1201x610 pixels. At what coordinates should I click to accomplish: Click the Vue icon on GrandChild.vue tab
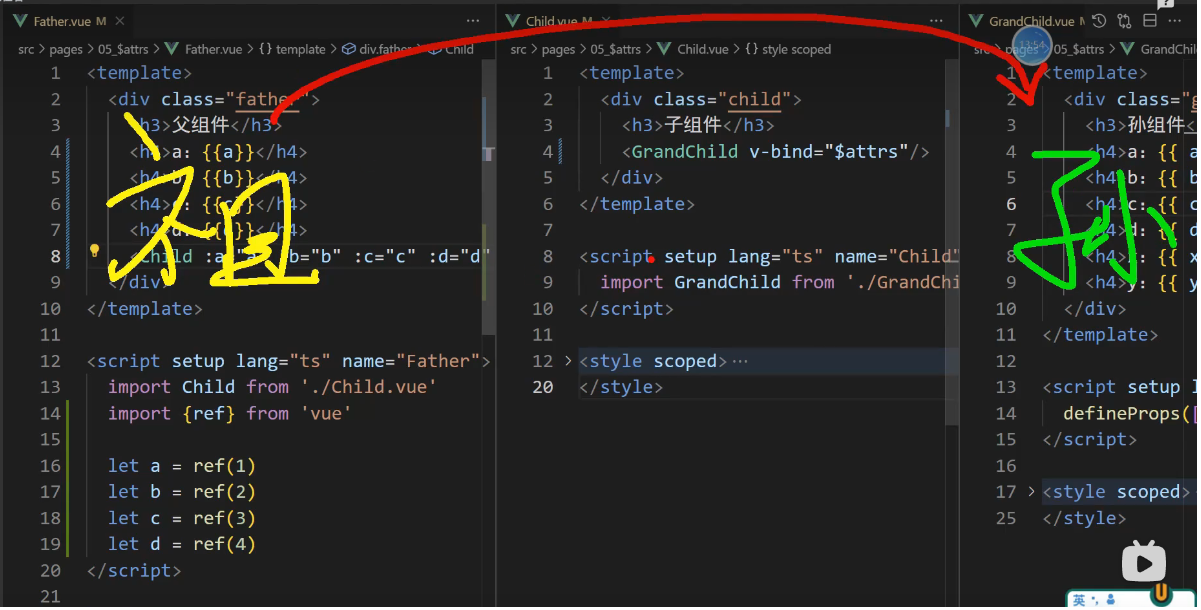click(975, 21)
